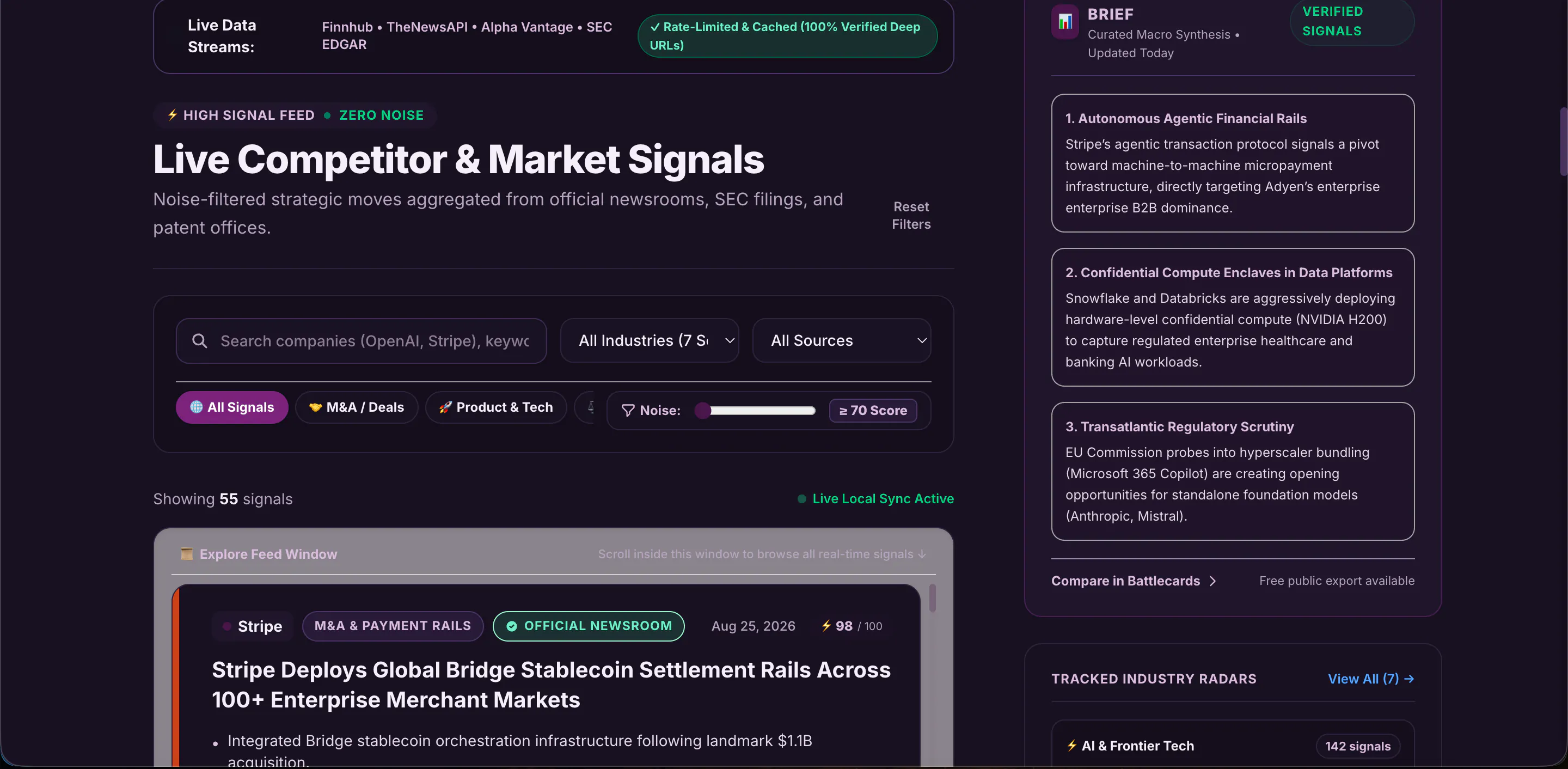Click the rocket icon on Product & Tech

445,407
